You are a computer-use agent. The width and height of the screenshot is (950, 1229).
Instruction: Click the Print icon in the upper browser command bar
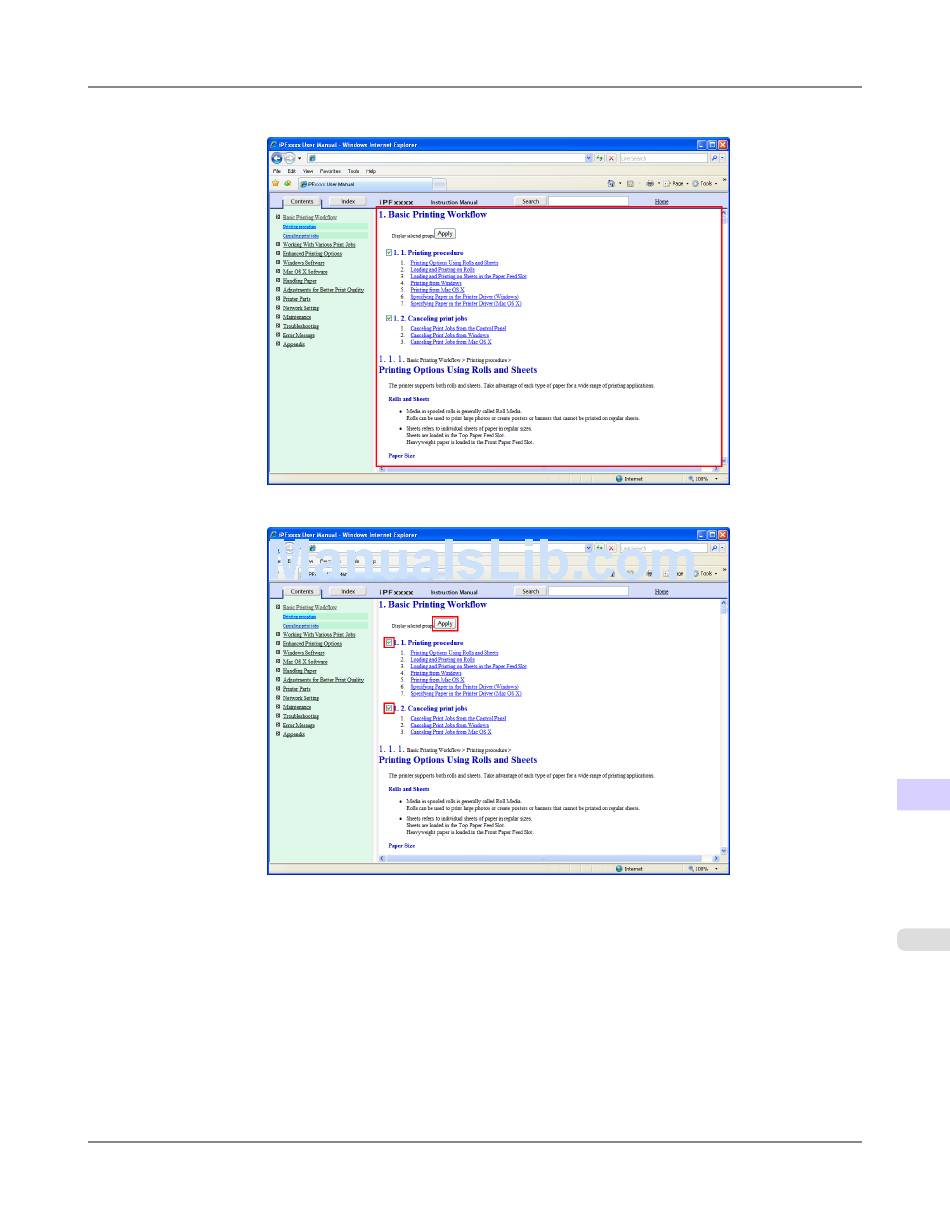coord(649,183)
